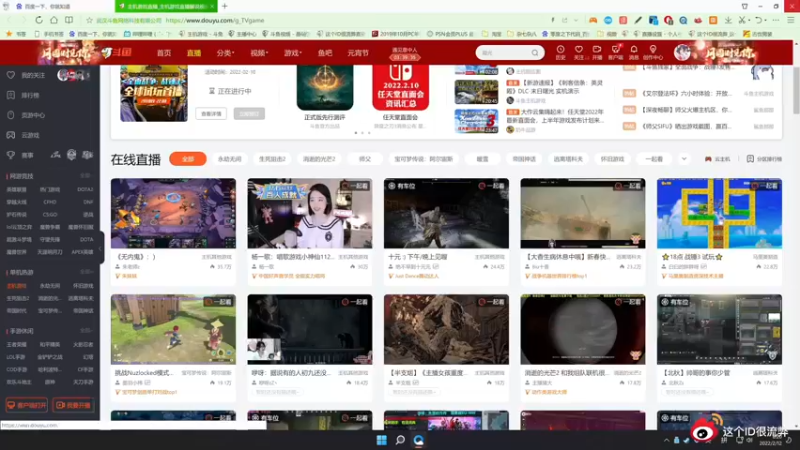Image resolution: width=800 pixels, height=450 pixels.
Task: Select the 师父 filter pill
Action: coord(365,159)
